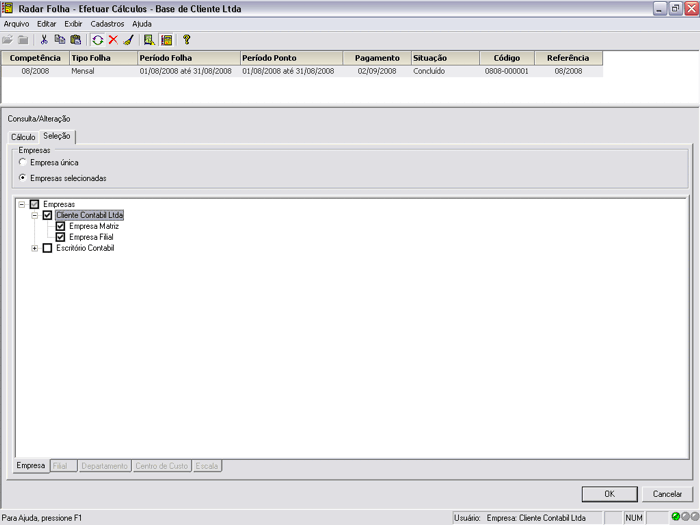Open the Cadastros menu

pos(107,23)
